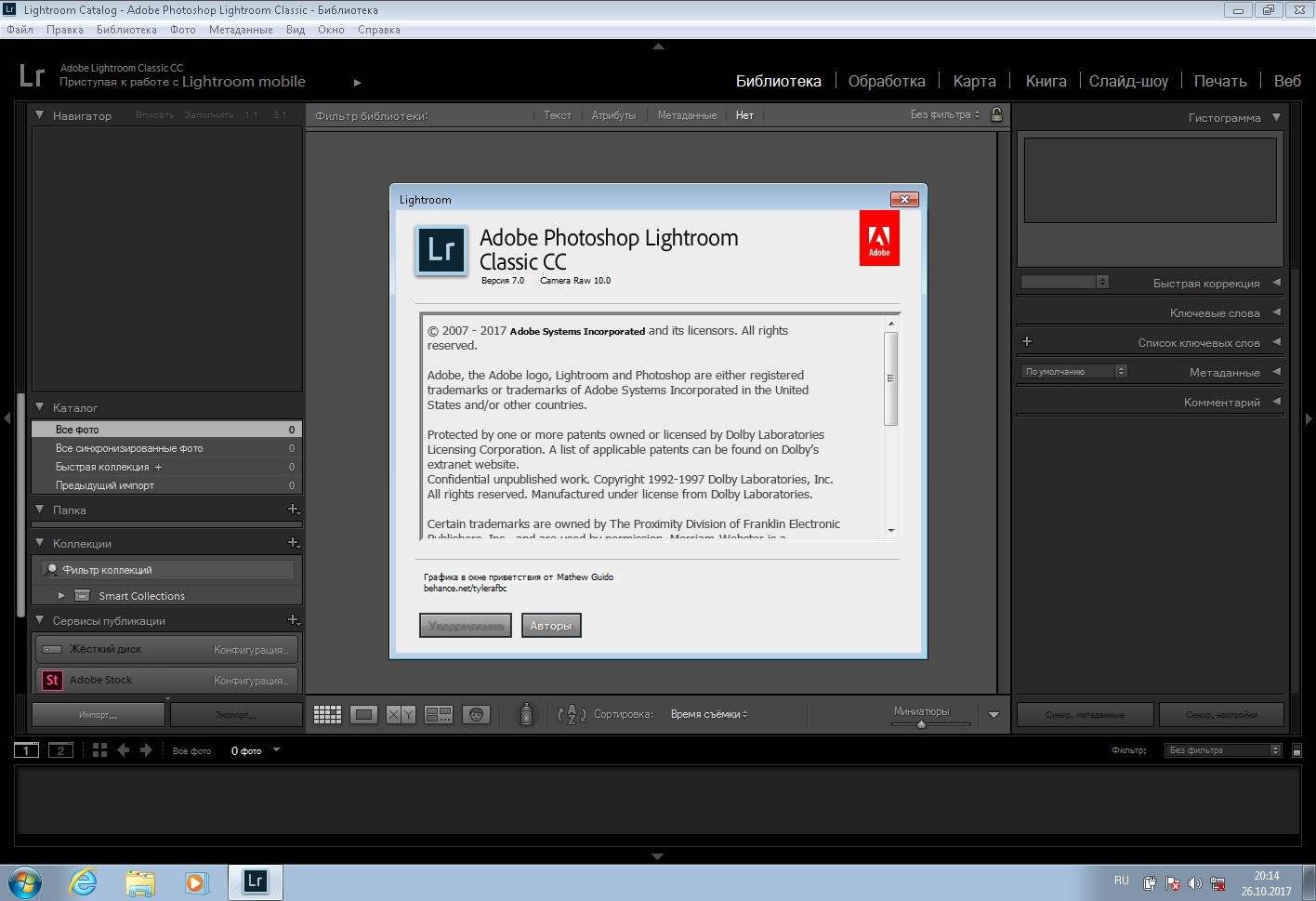This screenshot has width=1316, height=901.
Task: Add keyword with plus in keyword list
Action: 1027,342
